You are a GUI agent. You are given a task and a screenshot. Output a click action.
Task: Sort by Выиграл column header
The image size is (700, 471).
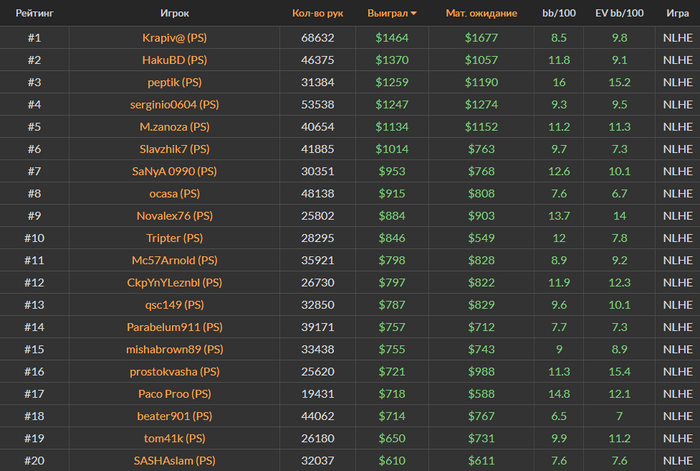click(x=388, y=13)
